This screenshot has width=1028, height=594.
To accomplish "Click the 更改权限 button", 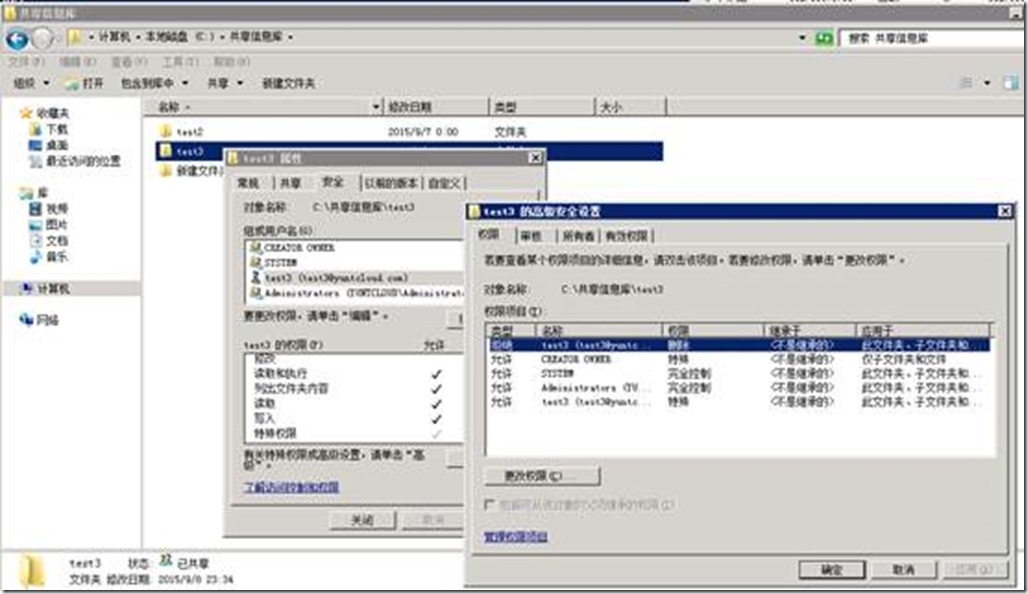I will click(542, 476).
